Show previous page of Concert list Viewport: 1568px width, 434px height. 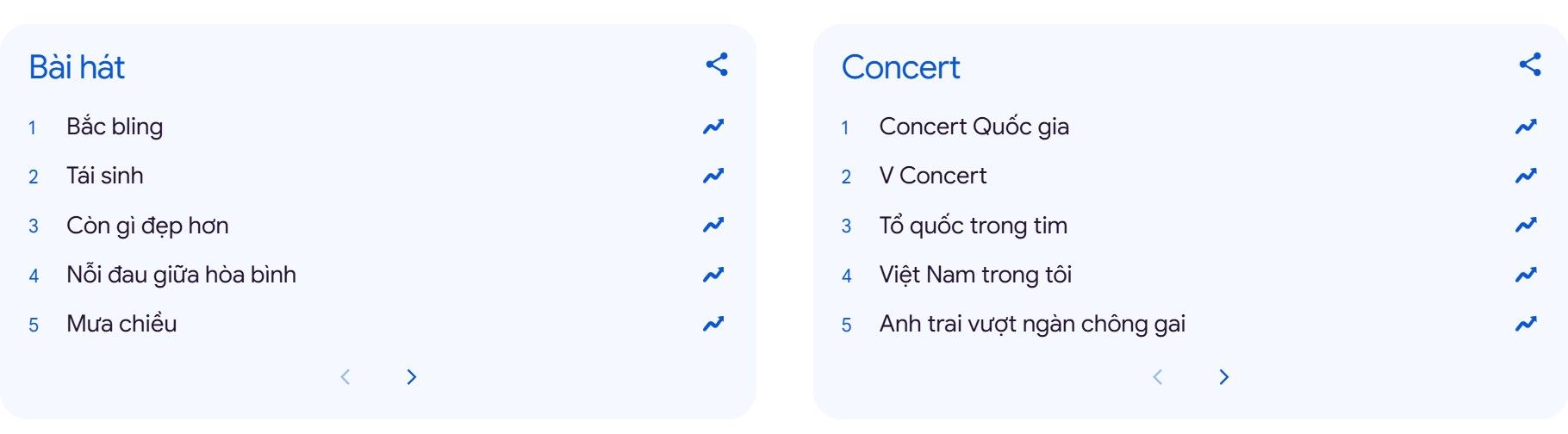click(1158, 377)
